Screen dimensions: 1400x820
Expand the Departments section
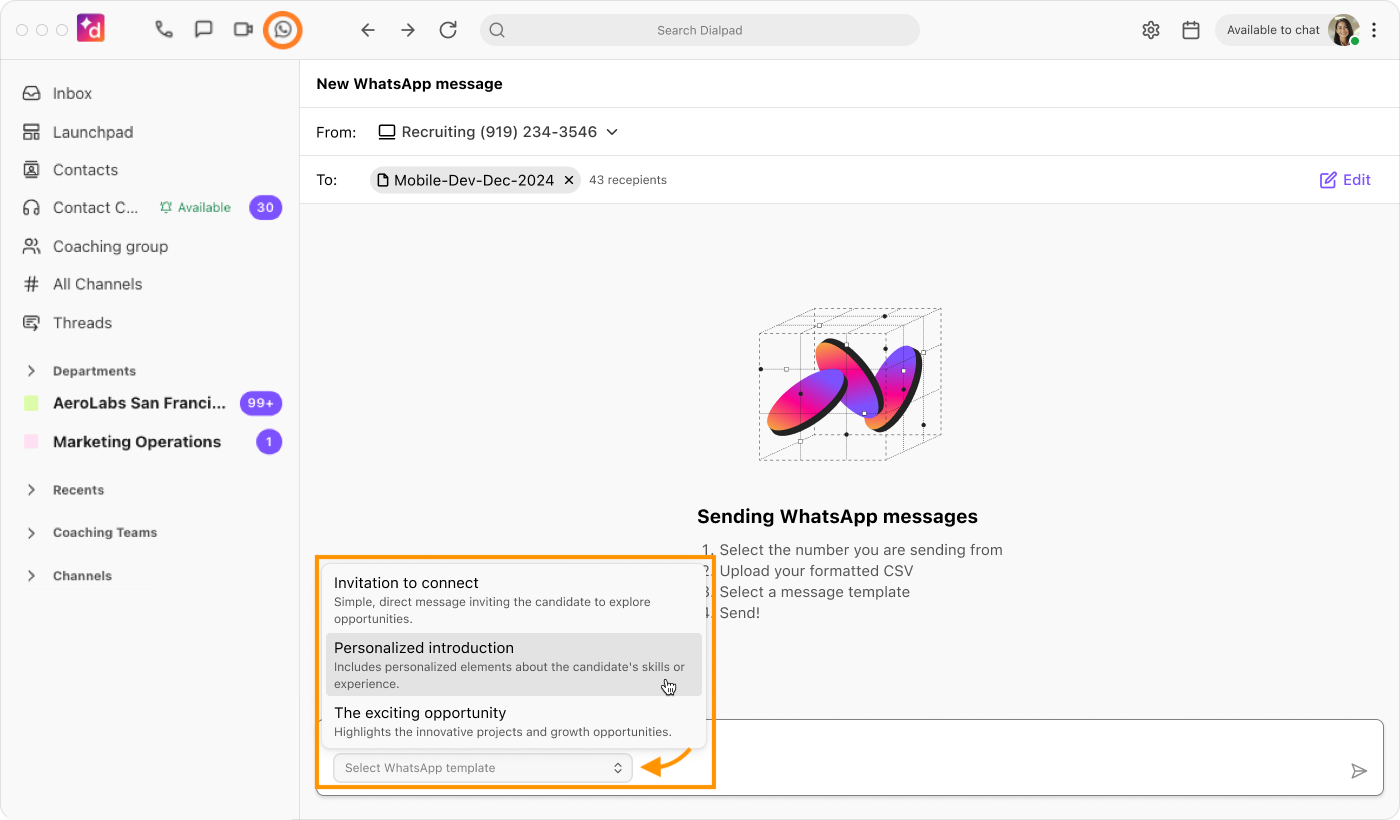tap(31, 371)
